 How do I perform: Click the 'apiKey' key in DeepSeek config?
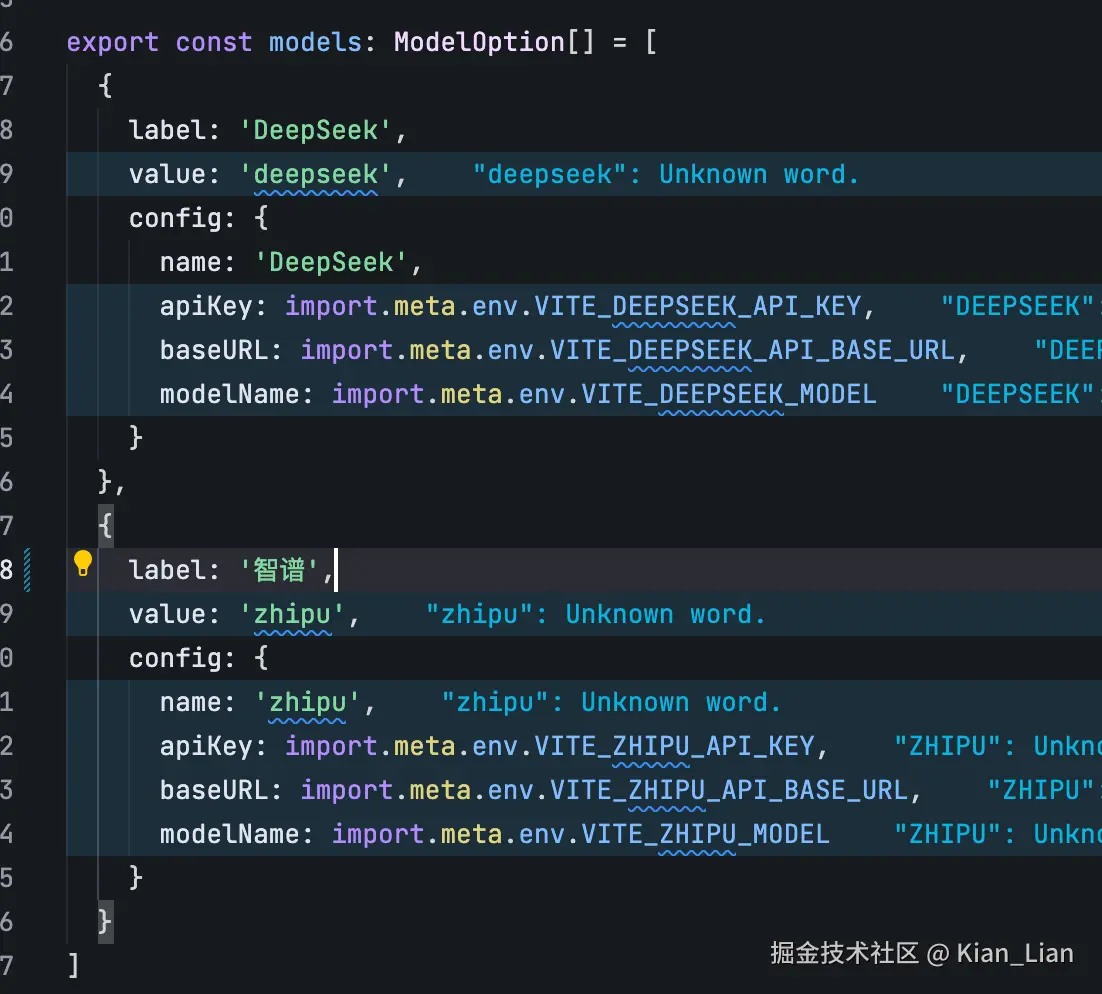(x=206, y=306)
